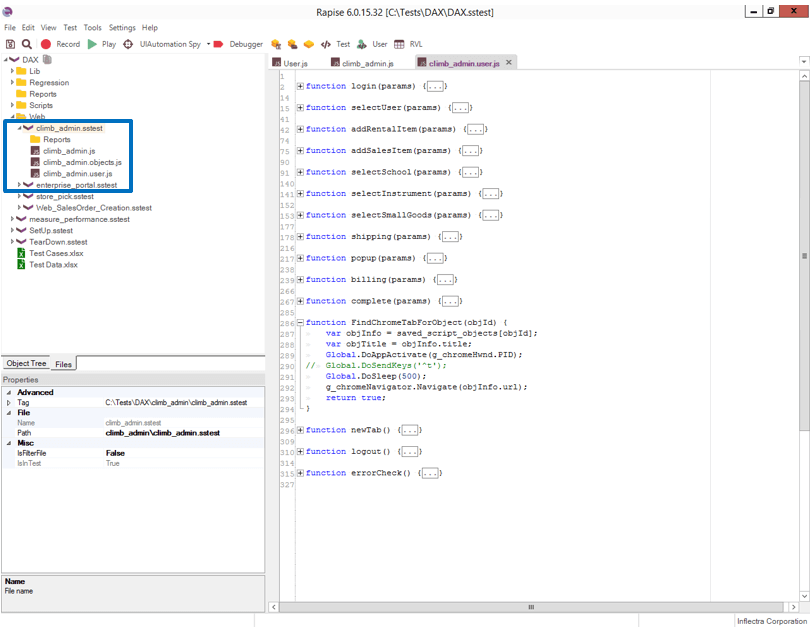
Task: Open Test Data.xlsx spreadsheet
Action: 53,265
